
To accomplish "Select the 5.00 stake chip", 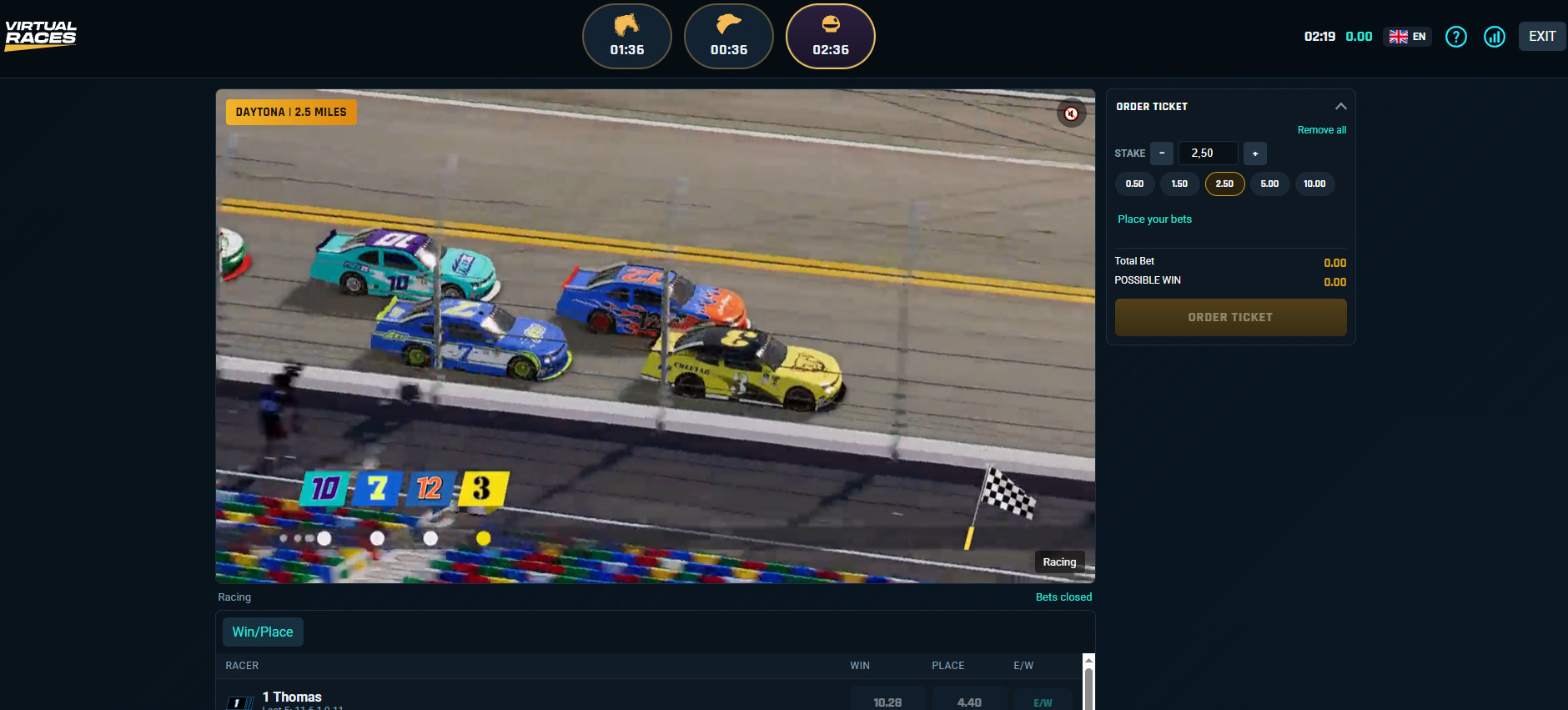I will 1270,184.
